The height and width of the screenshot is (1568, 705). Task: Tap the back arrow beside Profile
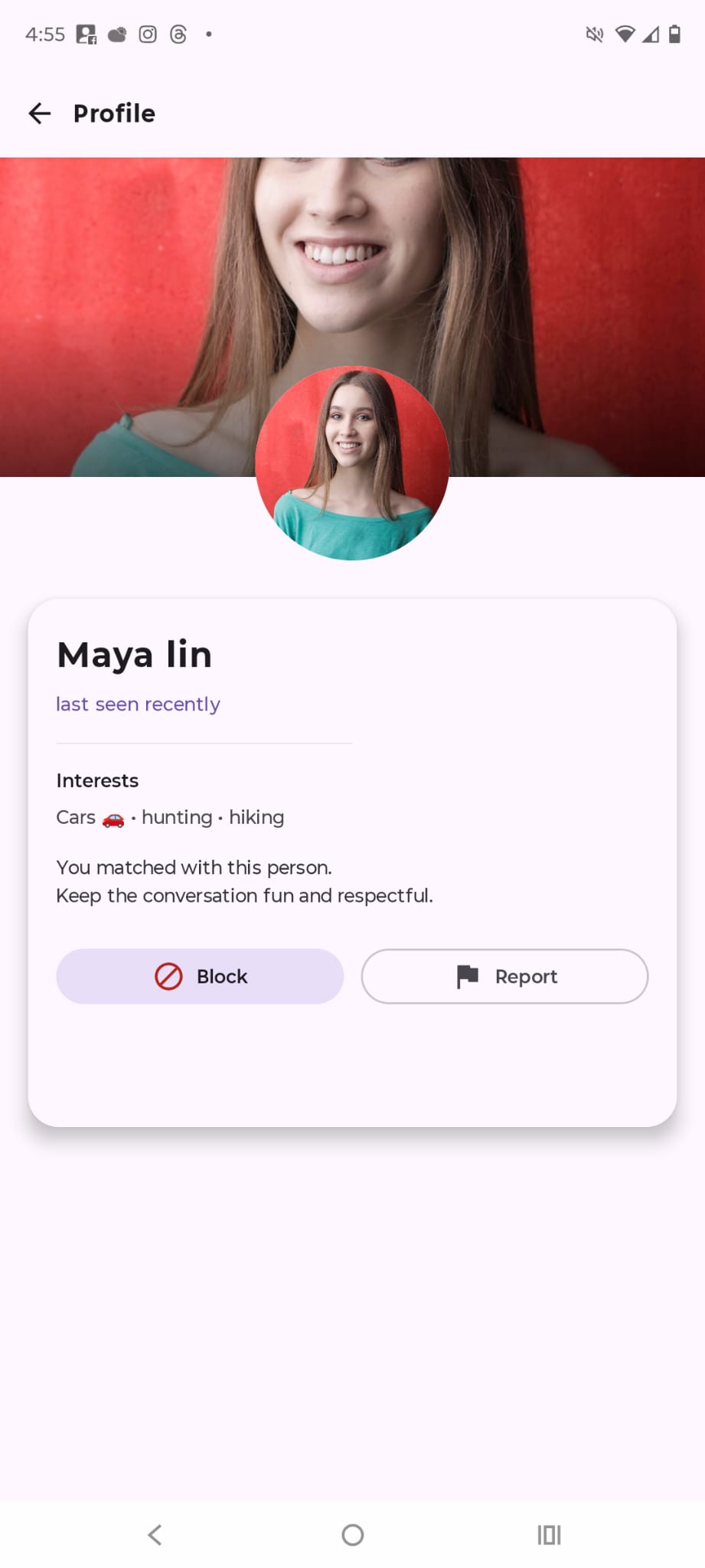pyautogui.click(x=40, y=113)
